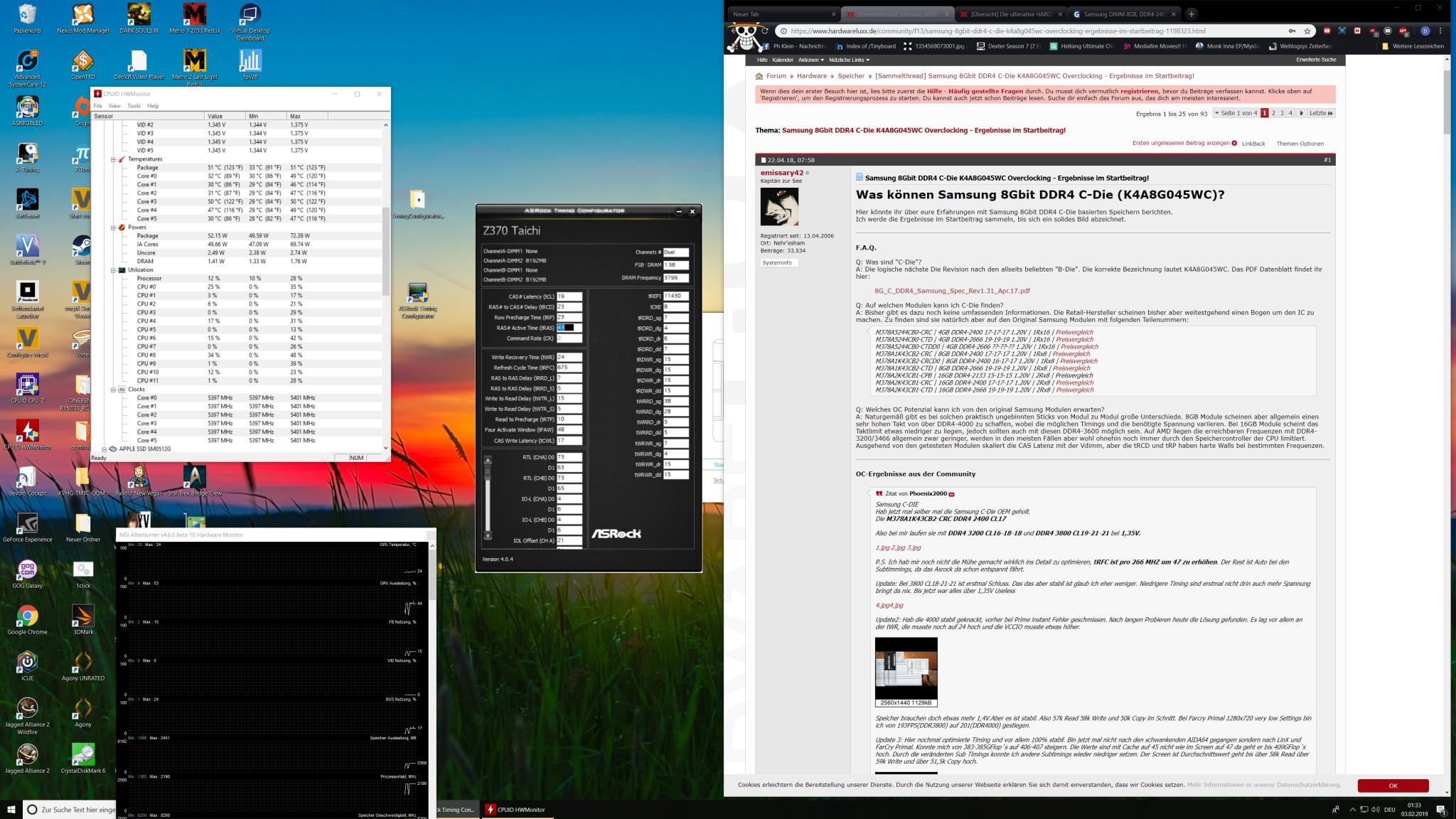Click the Timing Configurator left panel scrollbar
The image size is (1456, 819).
click(x=488, y=498)
